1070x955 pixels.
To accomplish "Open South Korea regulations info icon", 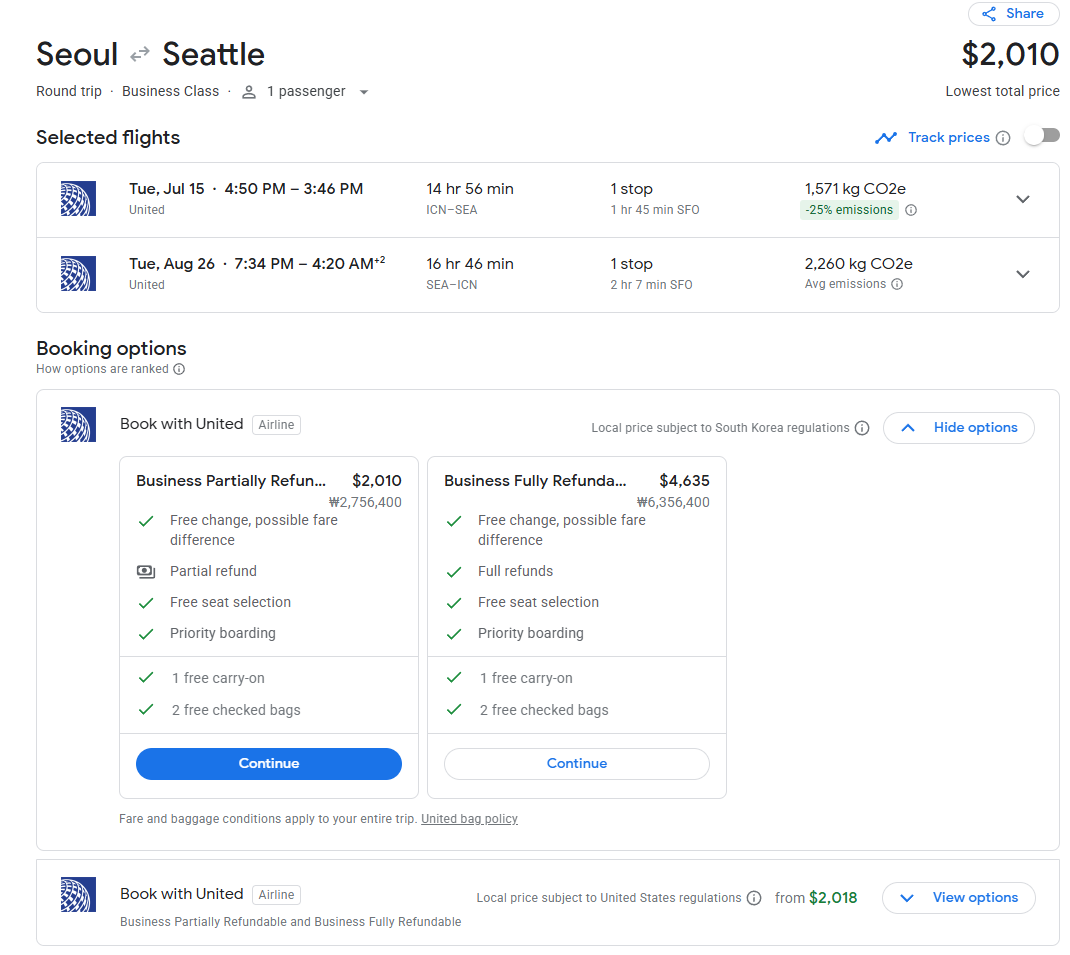I will [x=862, y=428].
